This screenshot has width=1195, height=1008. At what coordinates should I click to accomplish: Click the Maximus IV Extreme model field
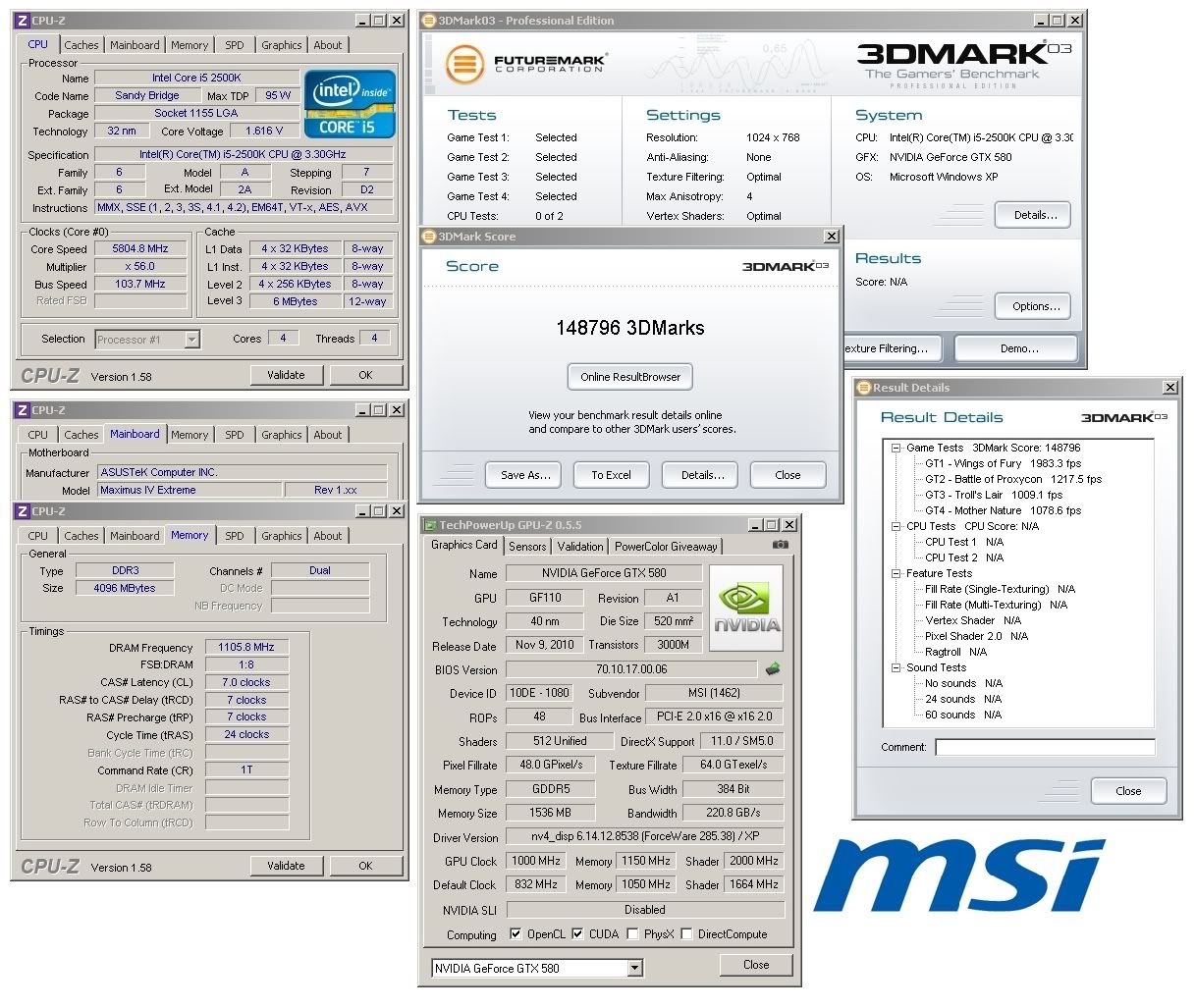[x=189, y=490]
